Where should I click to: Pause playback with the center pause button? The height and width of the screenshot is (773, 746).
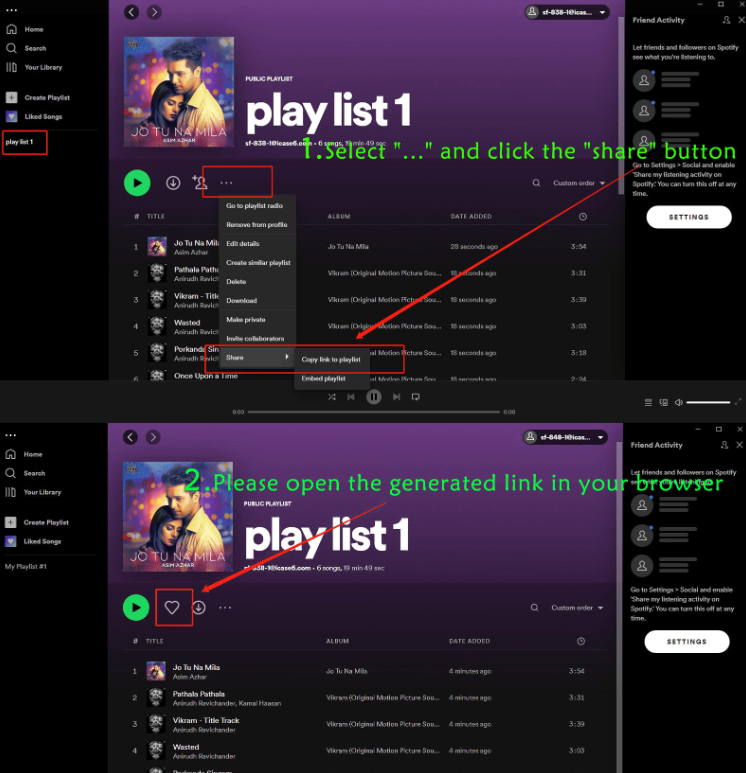coord(374,397)
